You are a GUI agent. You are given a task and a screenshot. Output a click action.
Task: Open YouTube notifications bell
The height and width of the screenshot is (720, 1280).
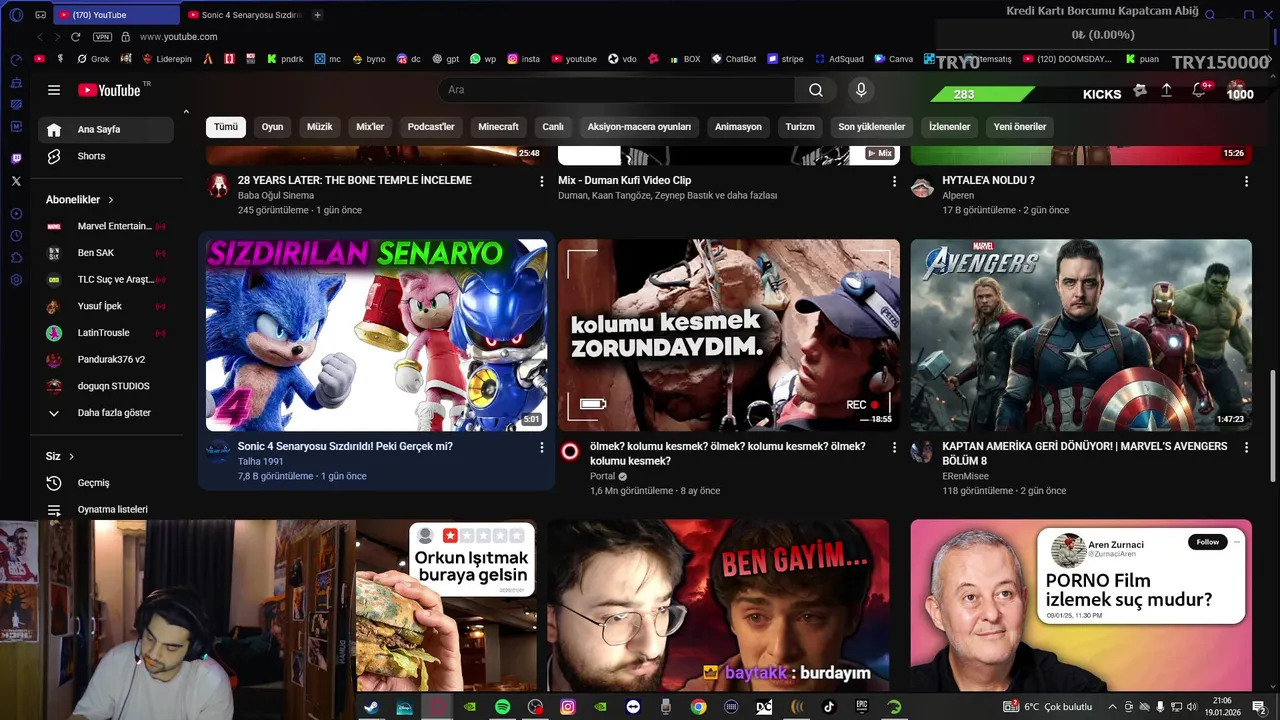click(x=1199, y=91)
